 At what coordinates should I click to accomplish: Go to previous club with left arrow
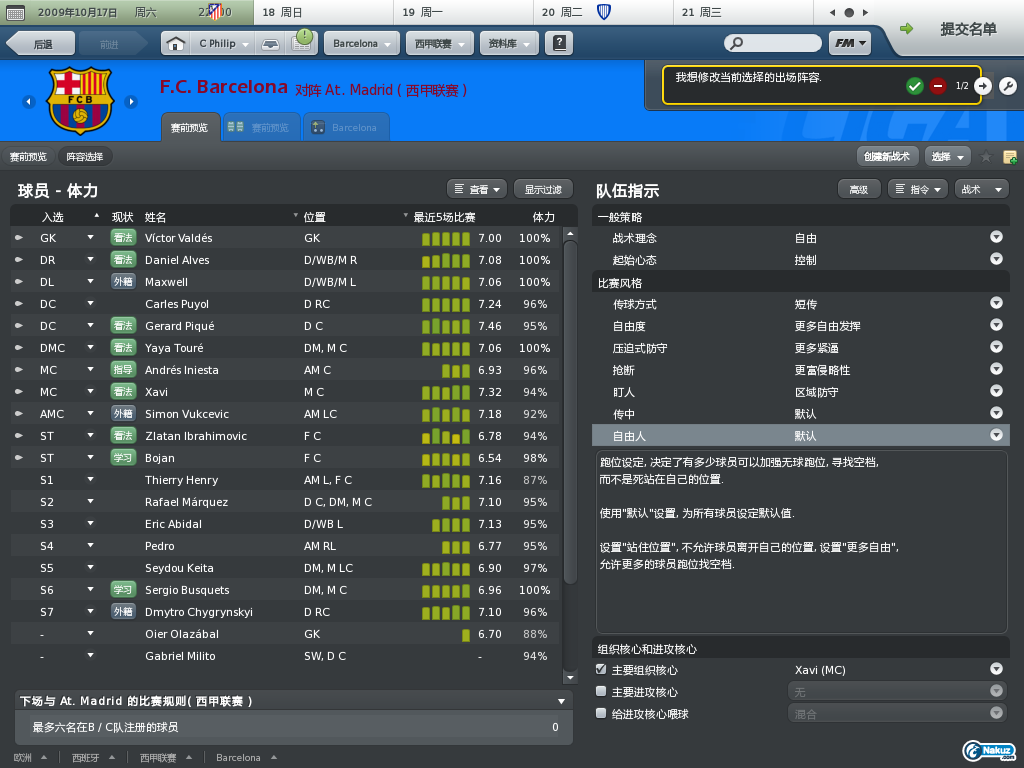pyautogui.click(x=28, y=102)
